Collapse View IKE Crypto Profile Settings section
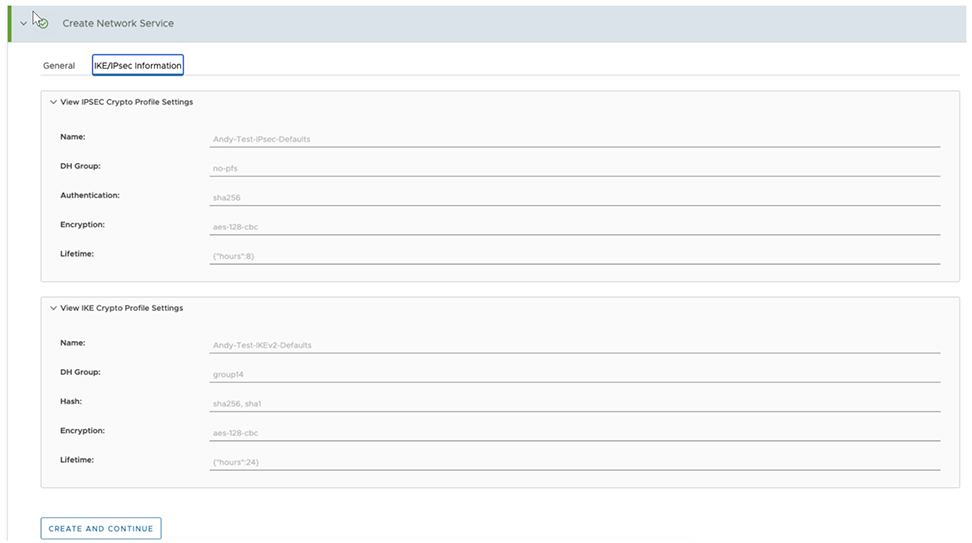 coord(54,308)
